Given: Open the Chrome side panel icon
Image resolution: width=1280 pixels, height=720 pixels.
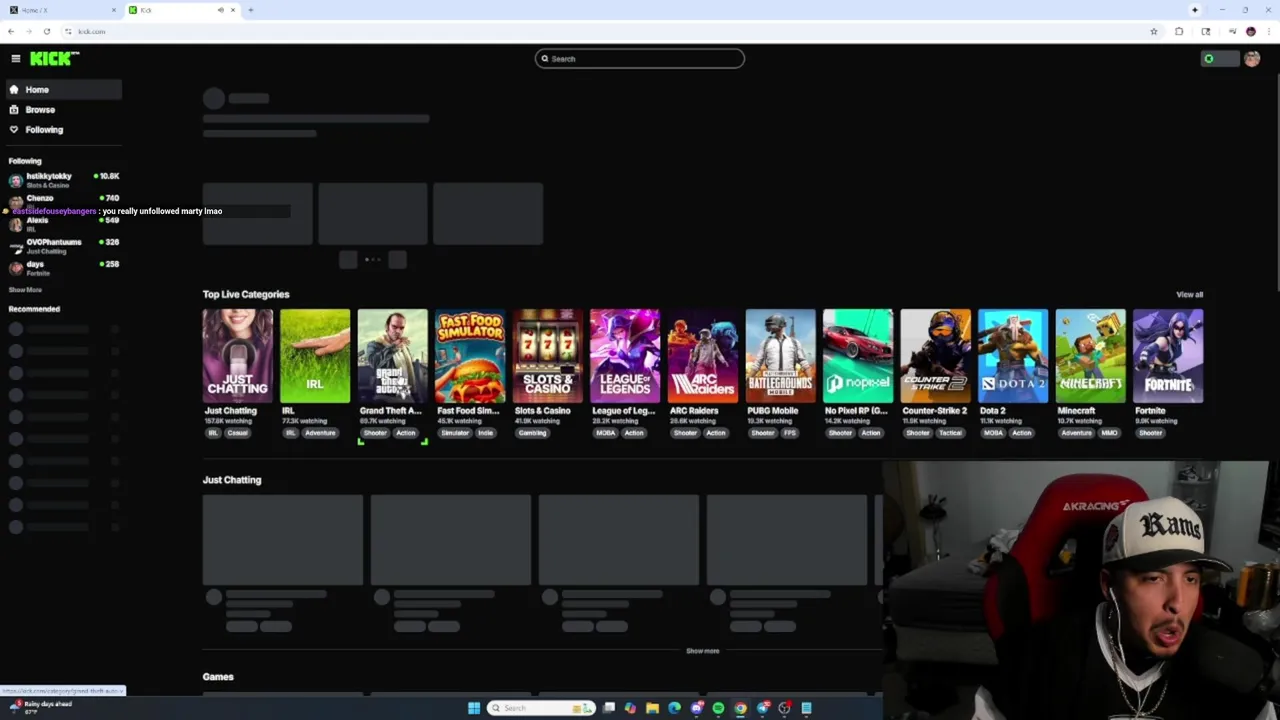Looking at the screenshot, I should click(x=1206, y=31).
